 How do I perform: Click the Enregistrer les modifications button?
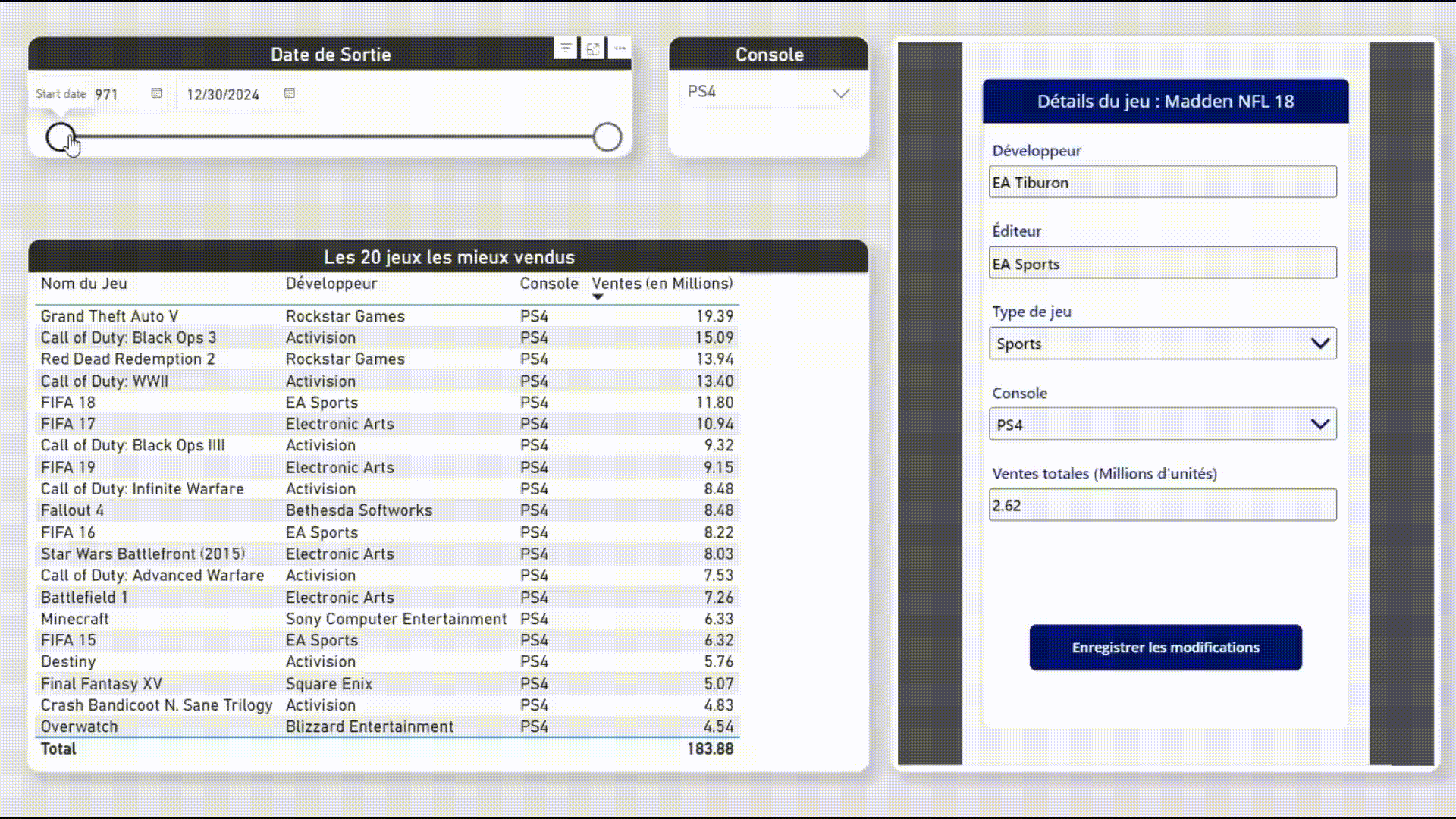(x=1166, y=648)
